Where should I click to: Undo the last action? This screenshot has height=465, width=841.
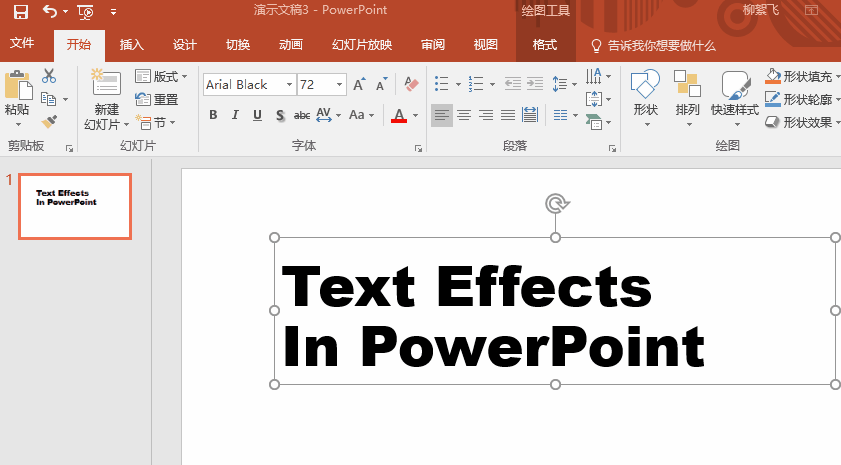pos(50,11)
